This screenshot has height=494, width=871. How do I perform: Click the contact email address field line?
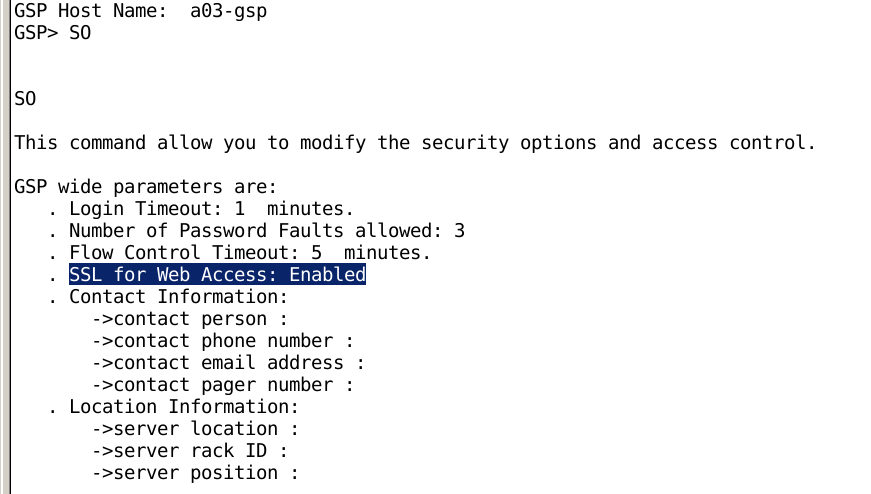pos(228,363)
